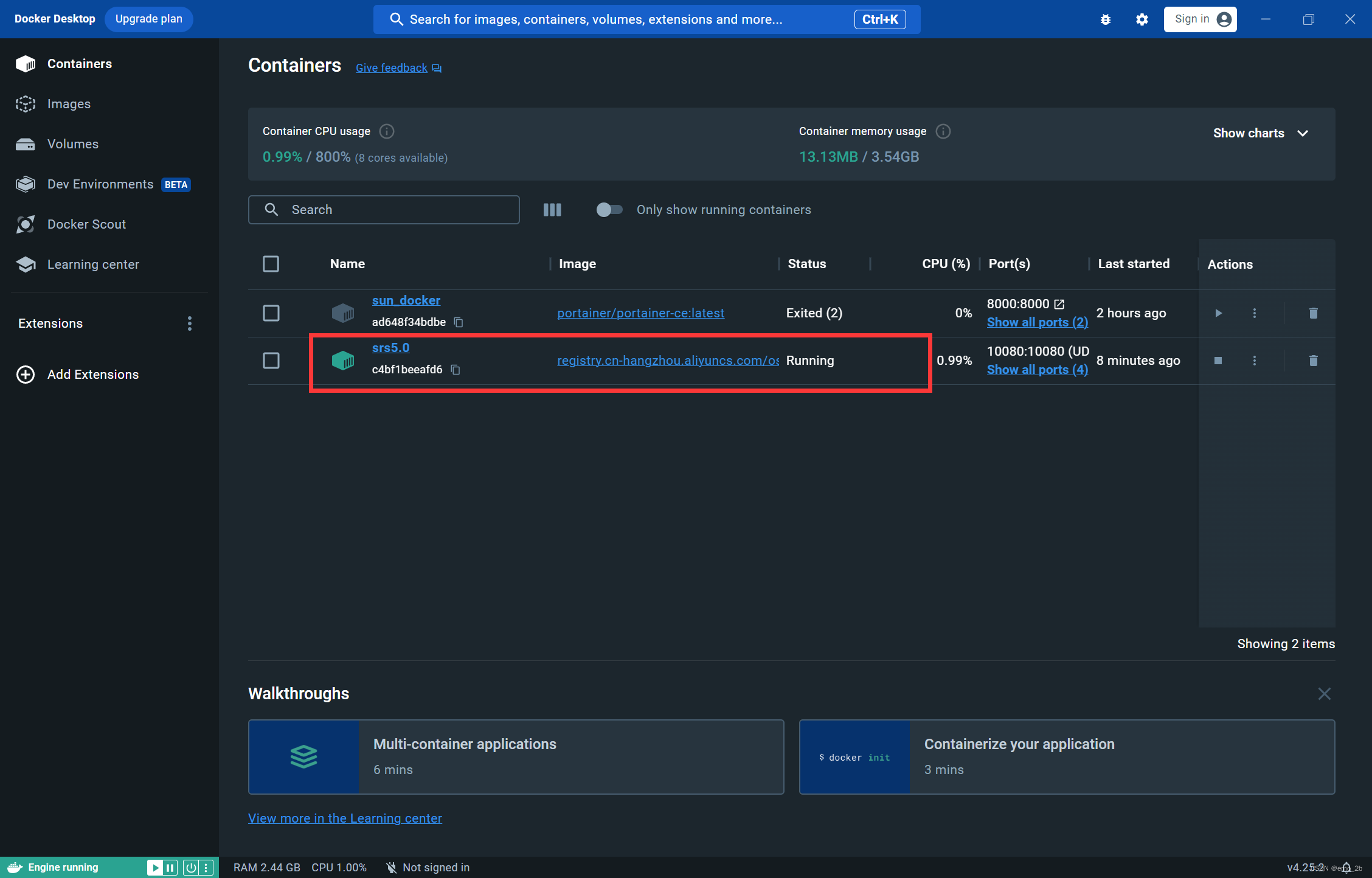This screenshot has width=1372, height=878.
Task: Select Docker Scout in the sidebar
Action: click(x=86, y=224)
